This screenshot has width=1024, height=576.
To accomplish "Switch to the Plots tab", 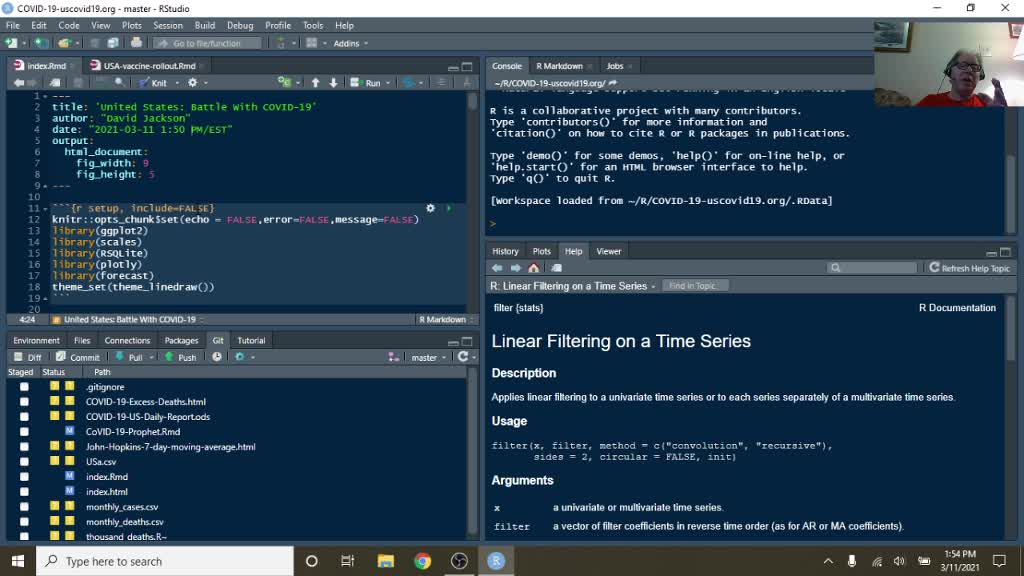I will pos(541,251).
